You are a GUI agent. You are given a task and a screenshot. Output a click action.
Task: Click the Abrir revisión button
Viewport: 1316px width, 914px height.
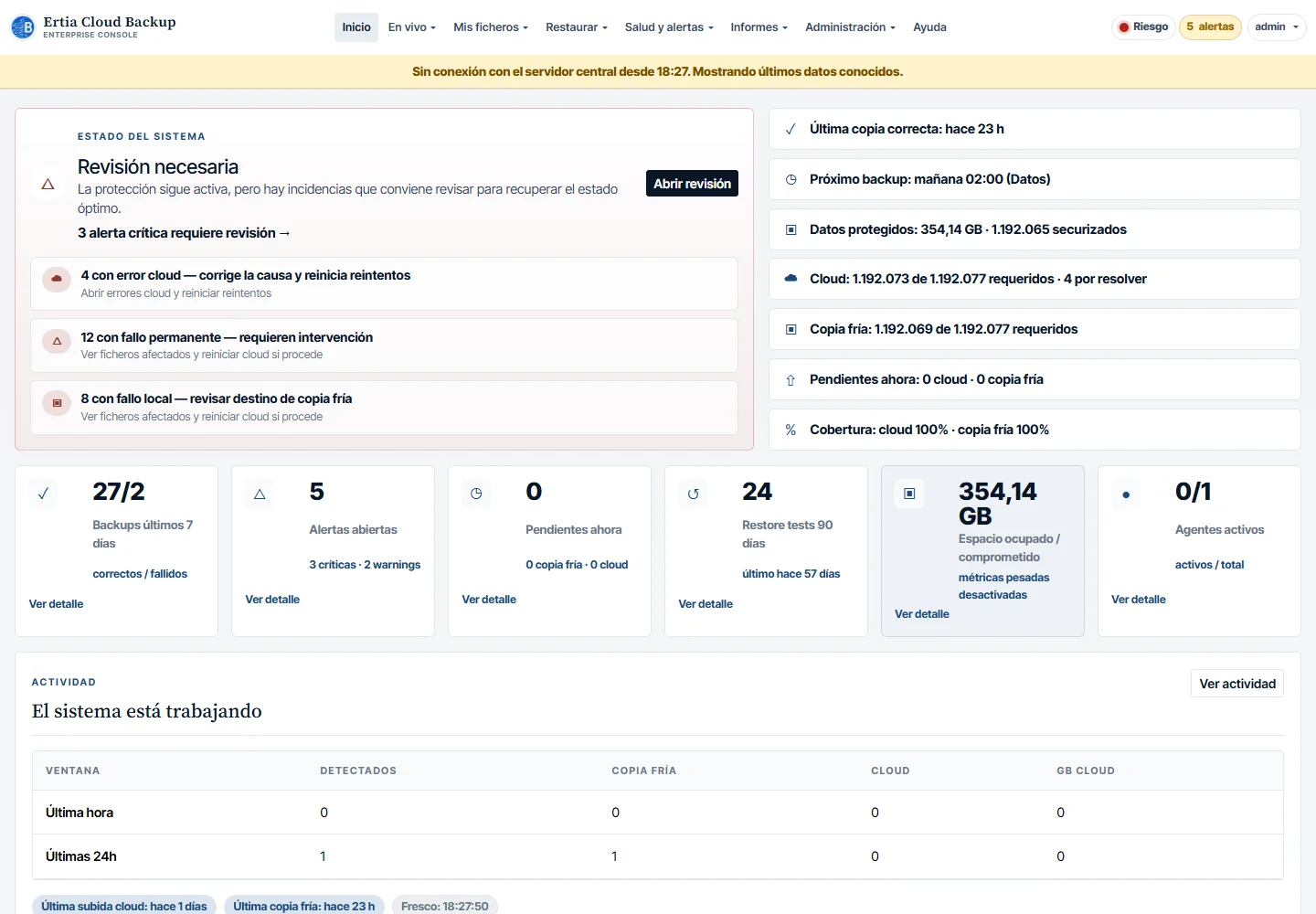[x=692, y=184]
